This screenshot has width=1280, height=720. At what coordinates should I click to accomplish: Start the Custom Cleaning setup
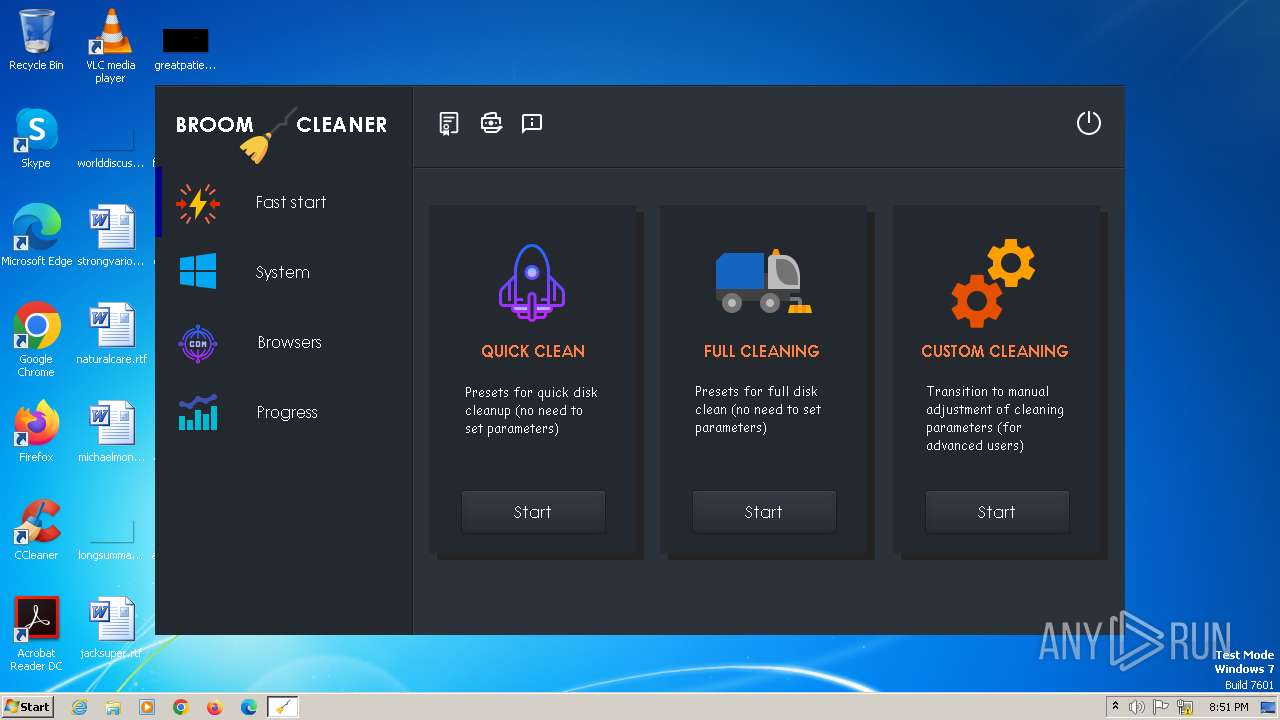click(997, 512)
